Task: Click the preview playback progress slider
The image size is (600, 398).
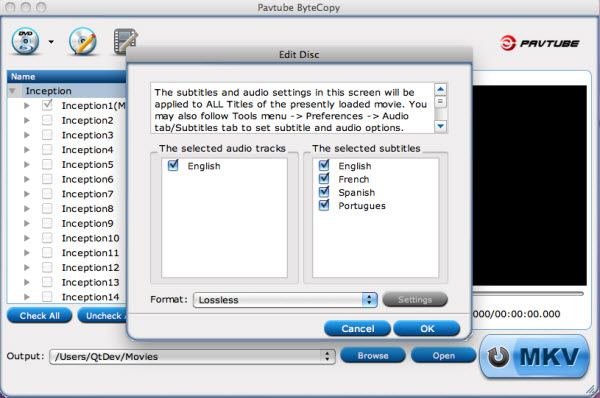Action: tap(528, 294)
